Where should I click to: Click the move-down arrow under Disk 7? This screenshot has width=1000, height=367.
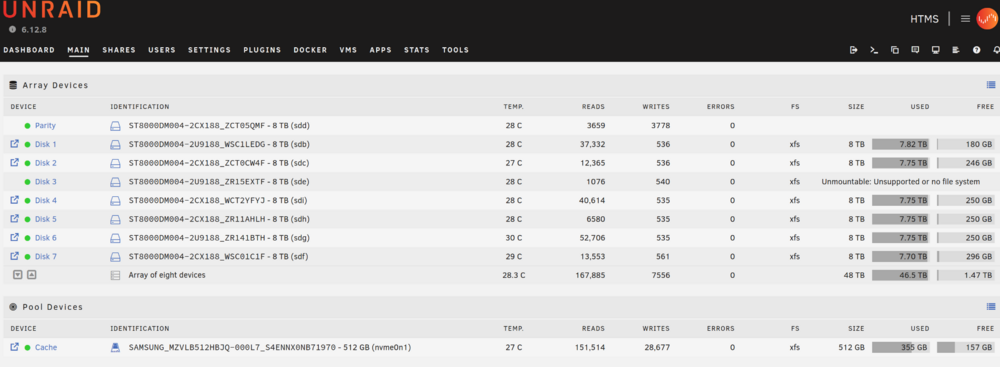pyautogui.click(x=18, y=275)
